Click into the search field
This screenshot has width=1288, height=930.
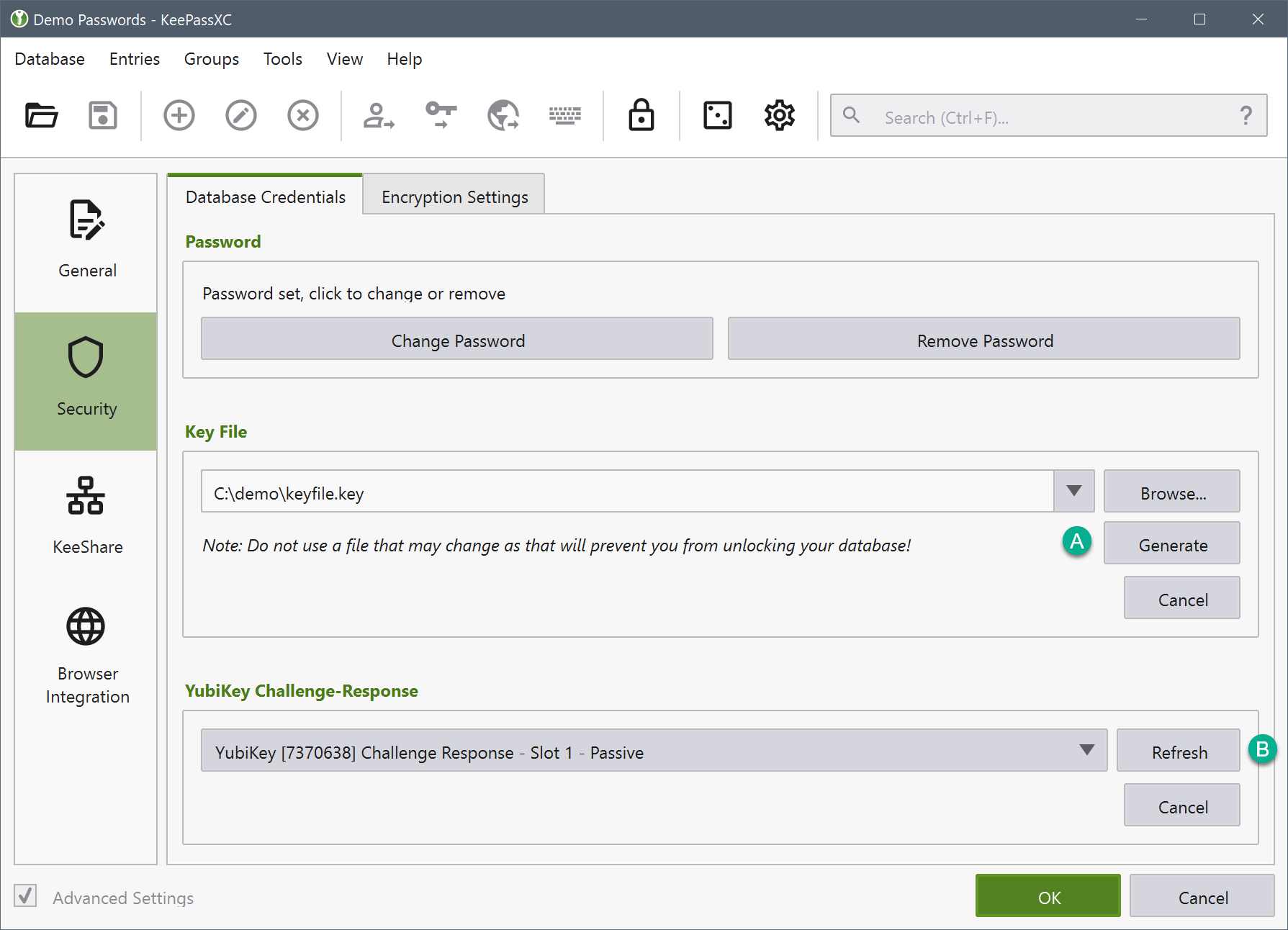pos(1044,117)
